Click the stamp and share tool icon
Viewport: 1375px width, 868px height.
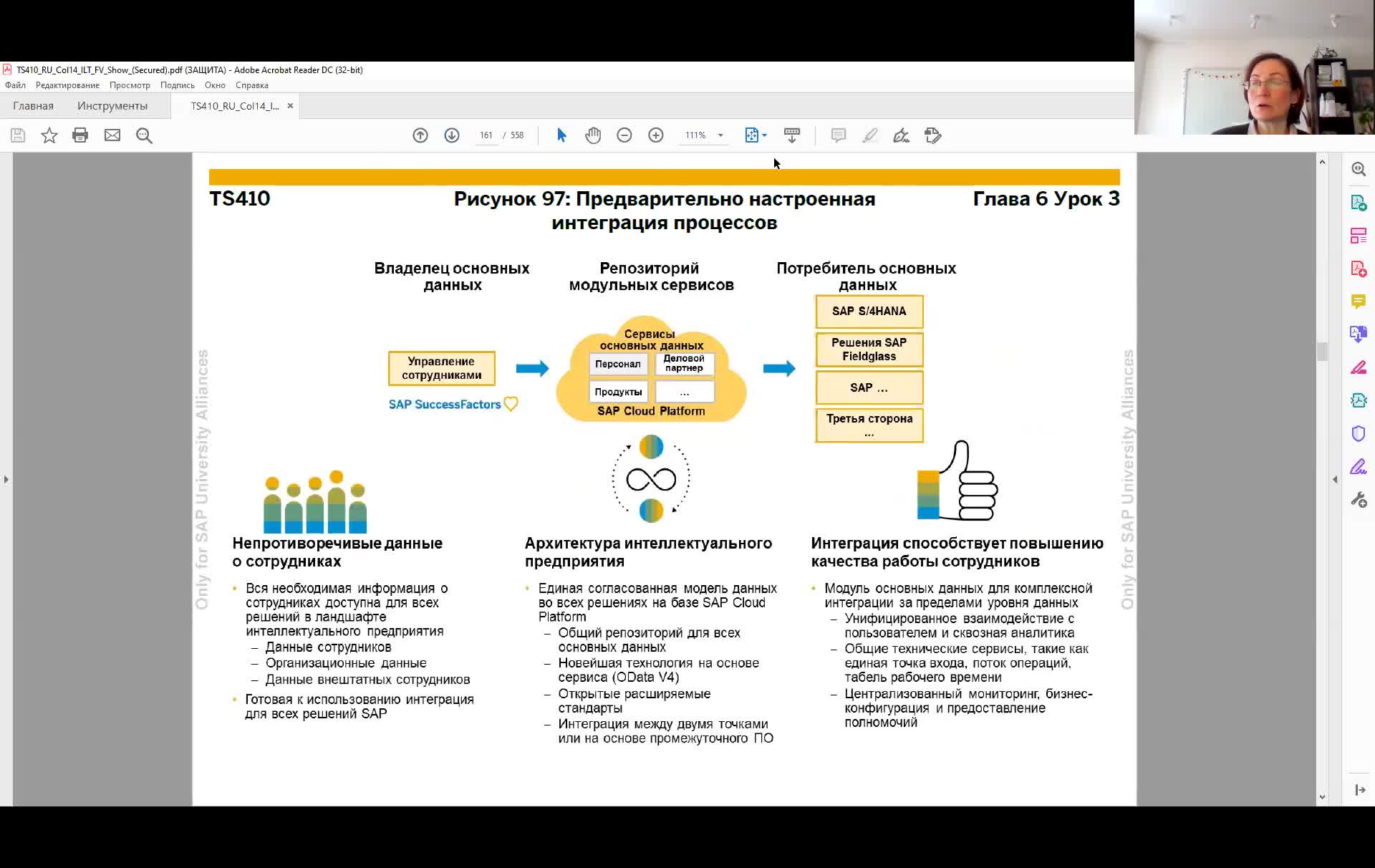coord(933,135)
